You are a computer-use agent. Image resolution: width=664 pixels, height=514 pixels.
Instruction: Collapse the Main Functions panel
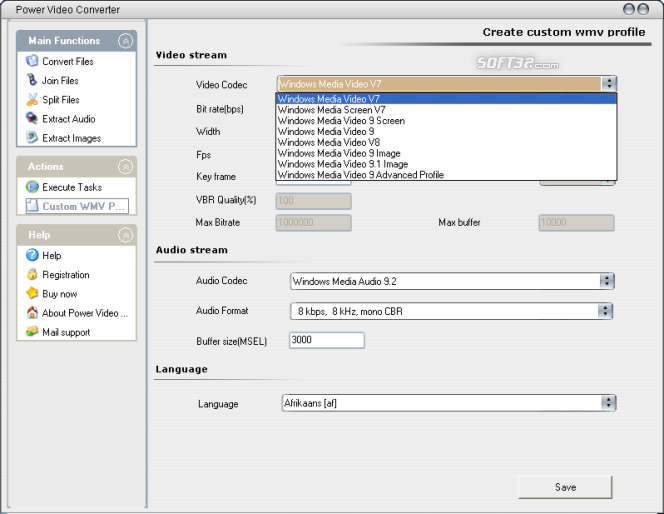coord(125,41)
